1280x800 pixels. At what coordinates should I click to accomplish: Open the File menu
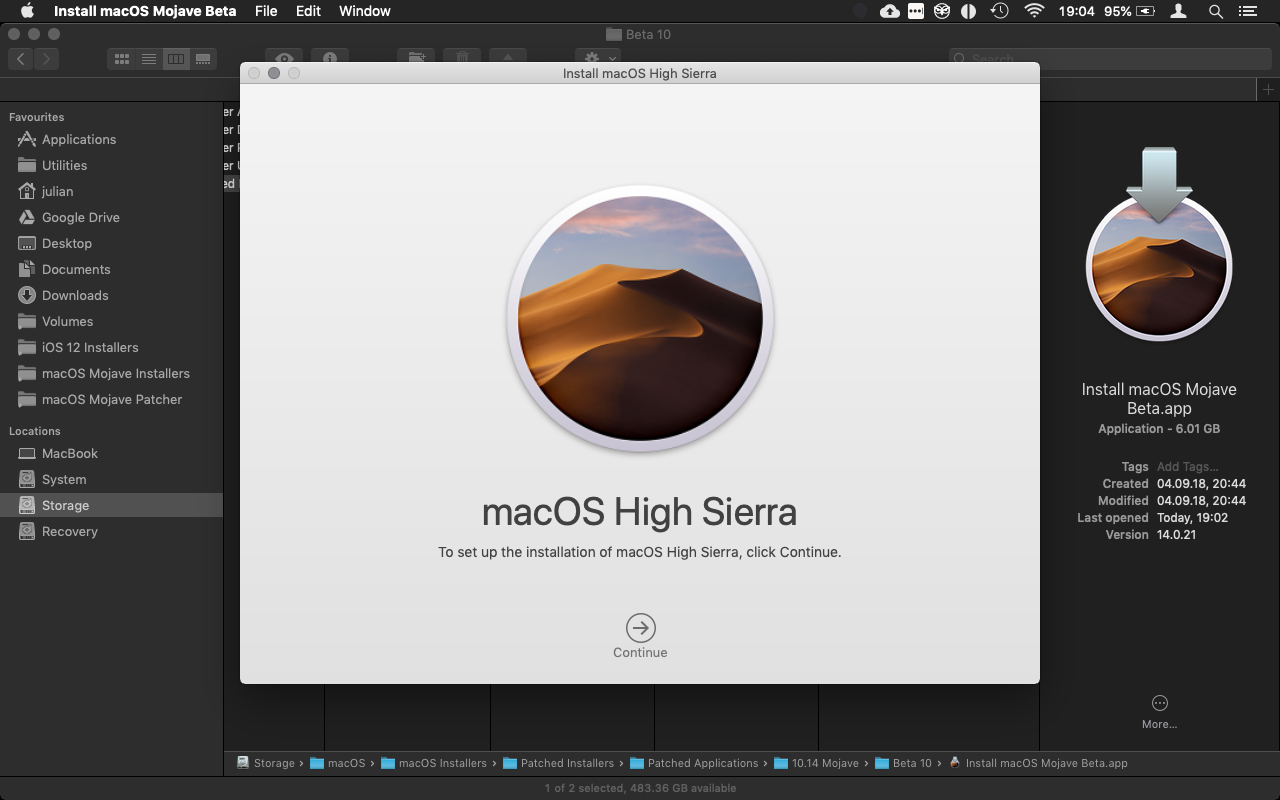(266, 11)
